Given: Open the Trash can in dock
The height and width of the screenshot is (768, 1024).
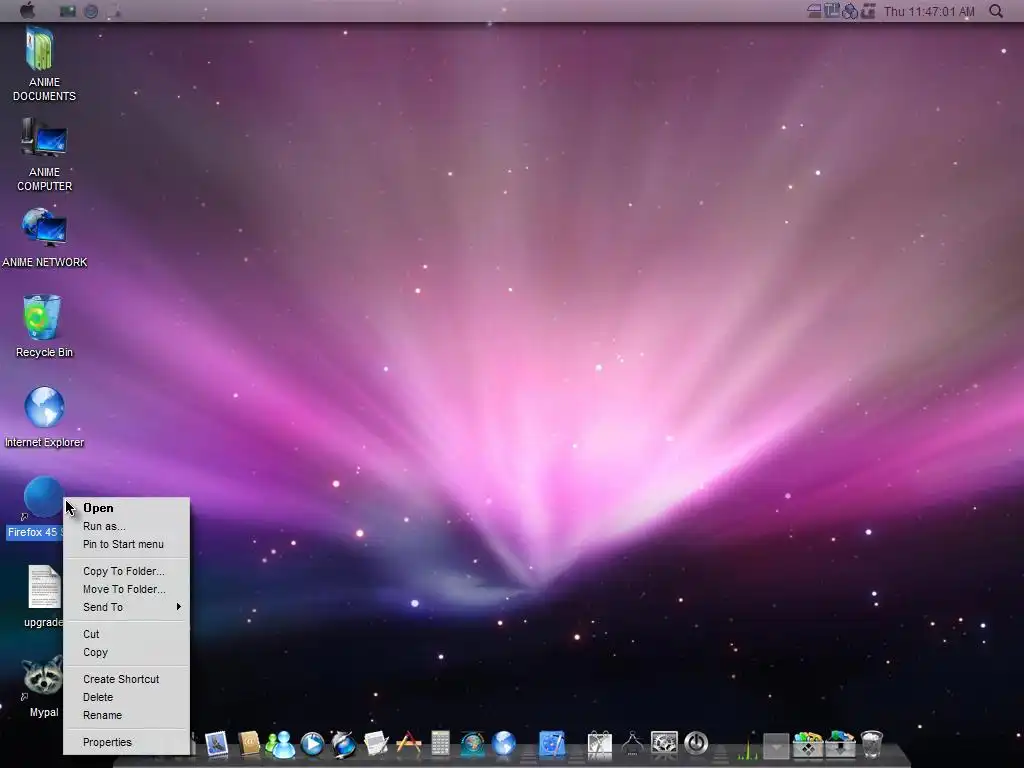Looking at the screenshot, I should point(872,744).
